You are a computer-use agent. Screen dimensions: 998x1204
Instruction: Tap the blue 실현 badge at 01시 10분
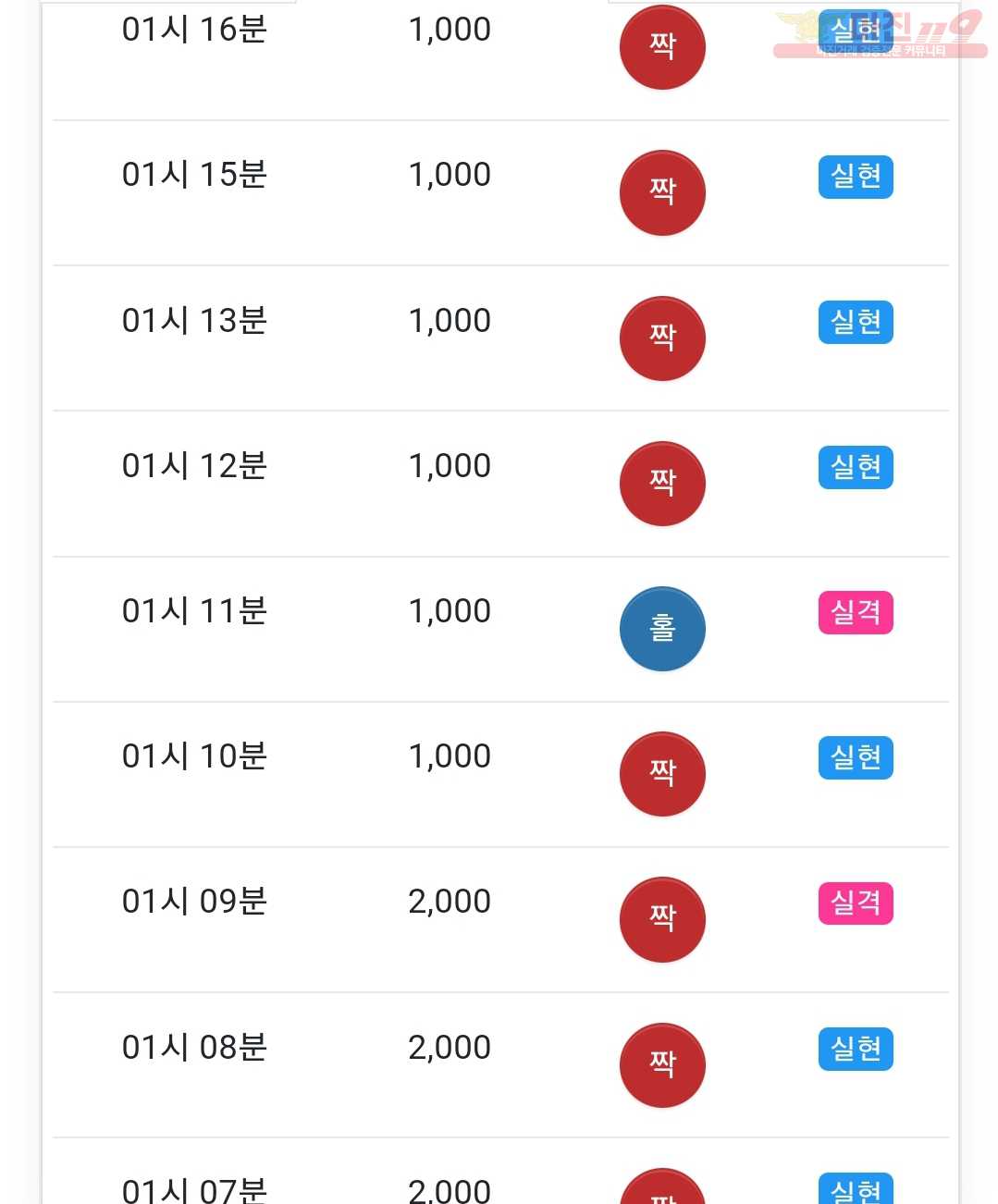856,757
